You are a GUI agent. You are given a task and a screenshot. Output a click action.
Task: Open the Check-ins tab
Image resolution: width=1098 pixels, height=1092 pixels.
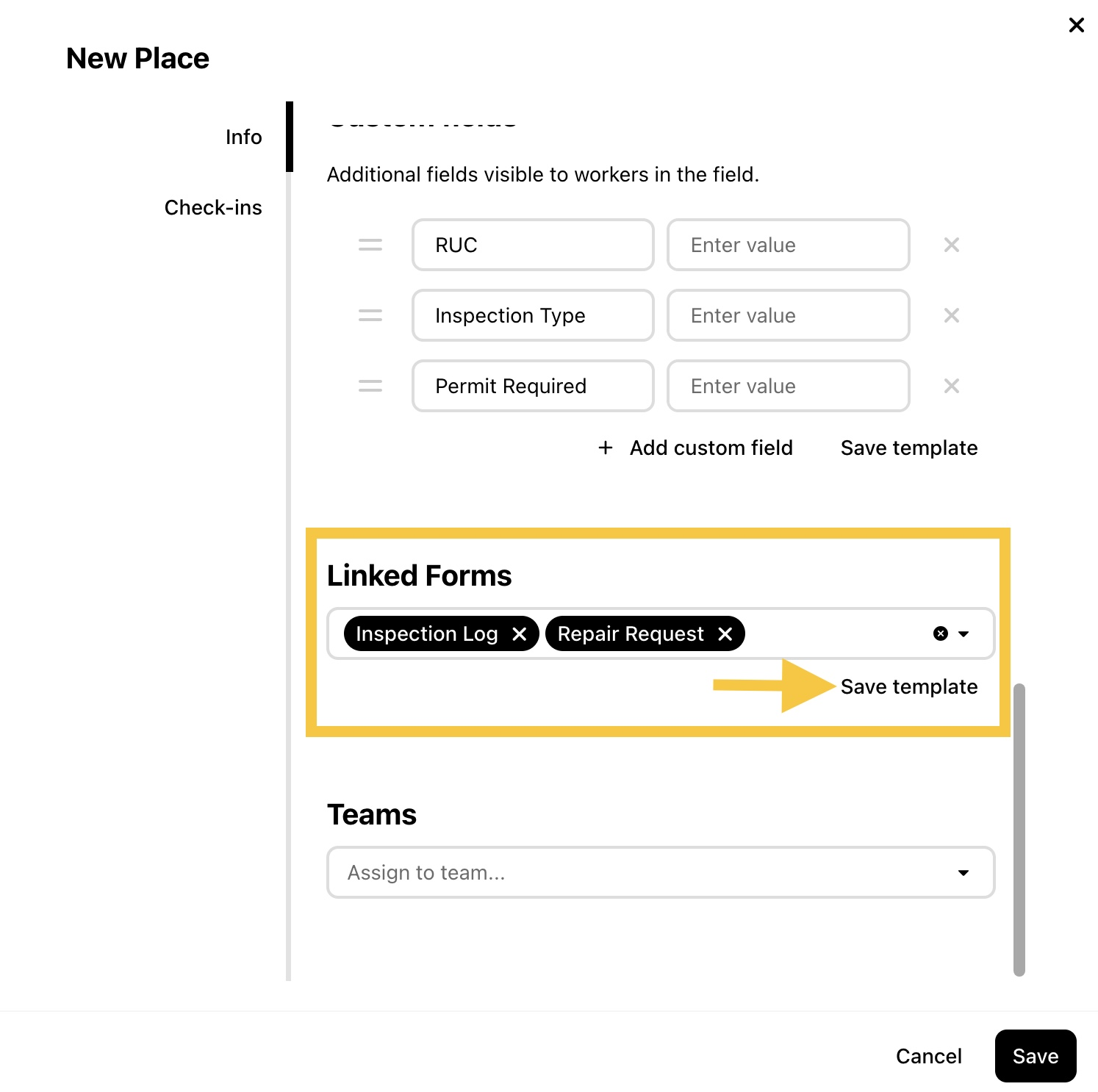point(213,207)
